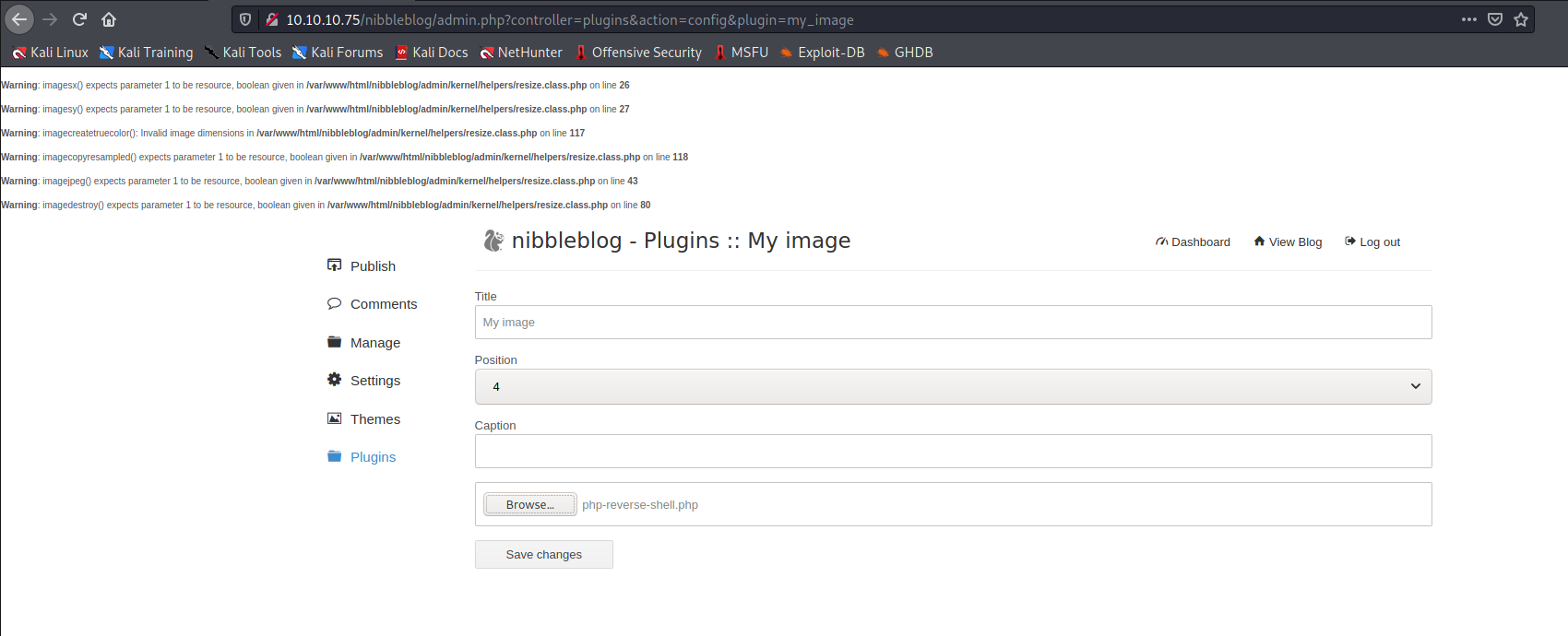Click the php-reverse-shell.php filename
The width and height of the screenshot is (1568, 636).
(x=640, y=505)
